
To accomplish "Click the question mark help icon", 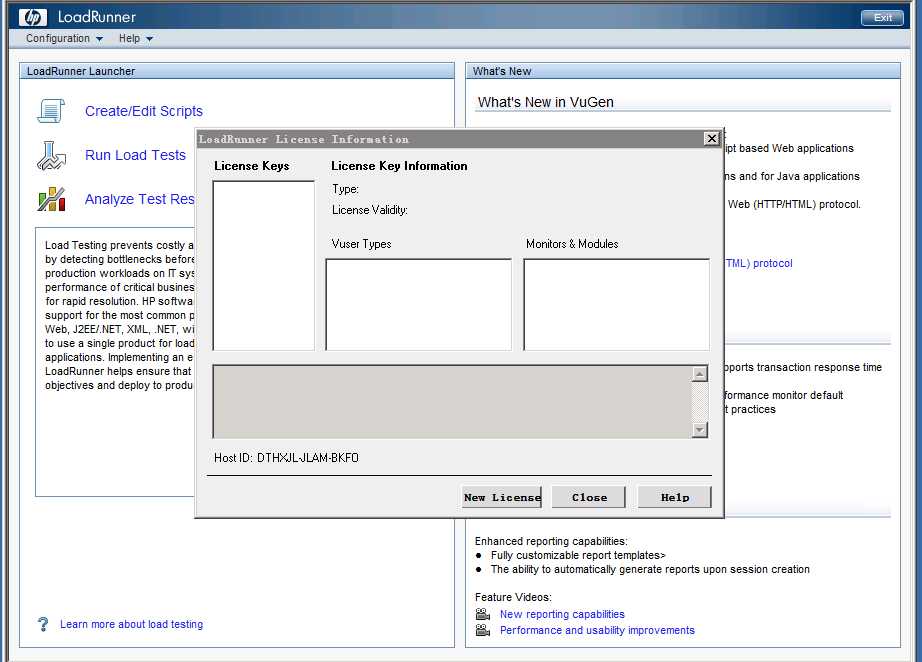I will [43, 624].
